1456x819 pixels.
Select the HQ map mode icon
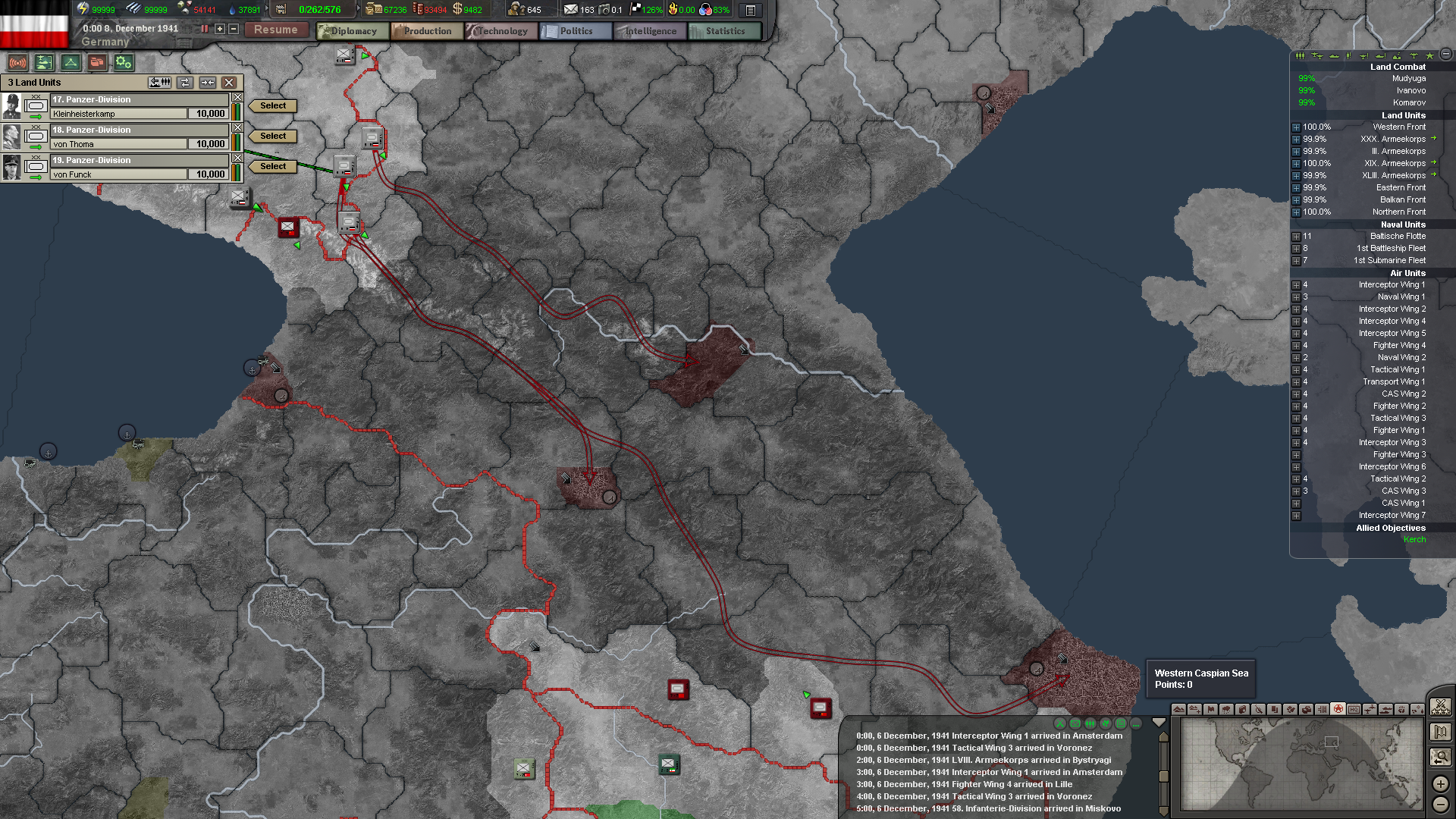pyautogui.click(x=1354, y=710)
